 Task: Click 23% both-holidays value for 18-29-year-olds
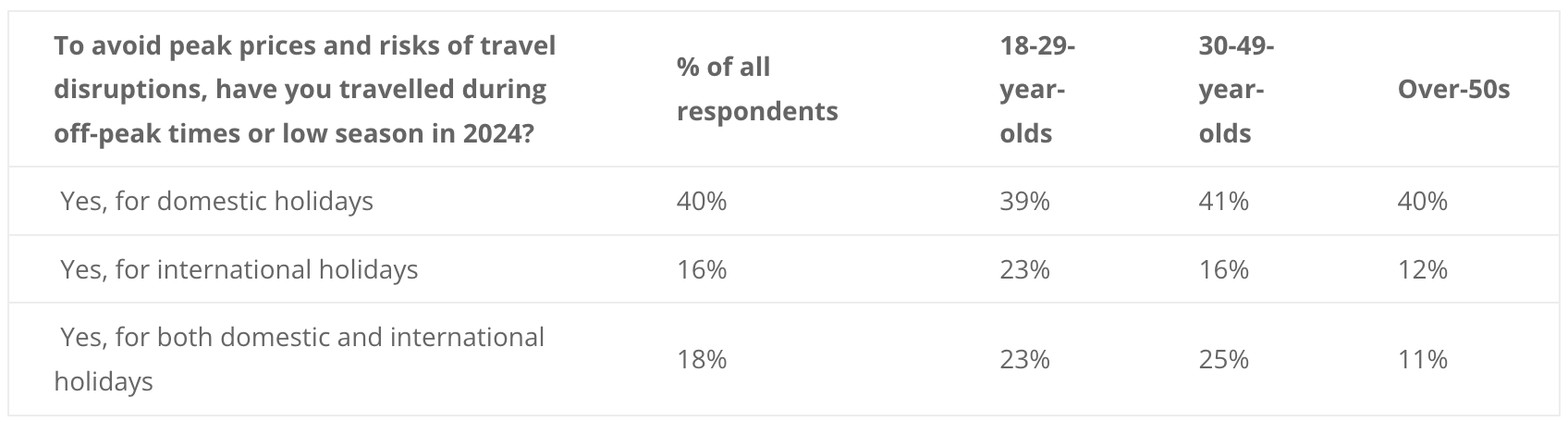tap(1024, 359)
